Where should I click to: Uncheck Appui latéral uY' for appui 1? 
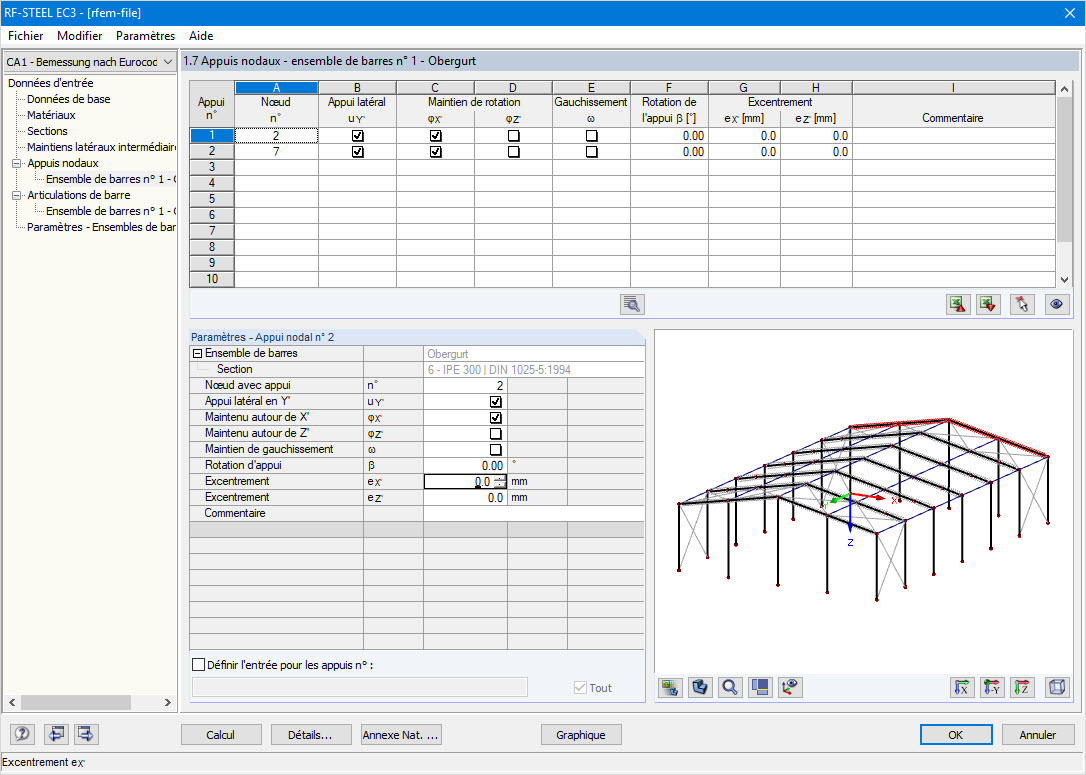pos(357,136)
